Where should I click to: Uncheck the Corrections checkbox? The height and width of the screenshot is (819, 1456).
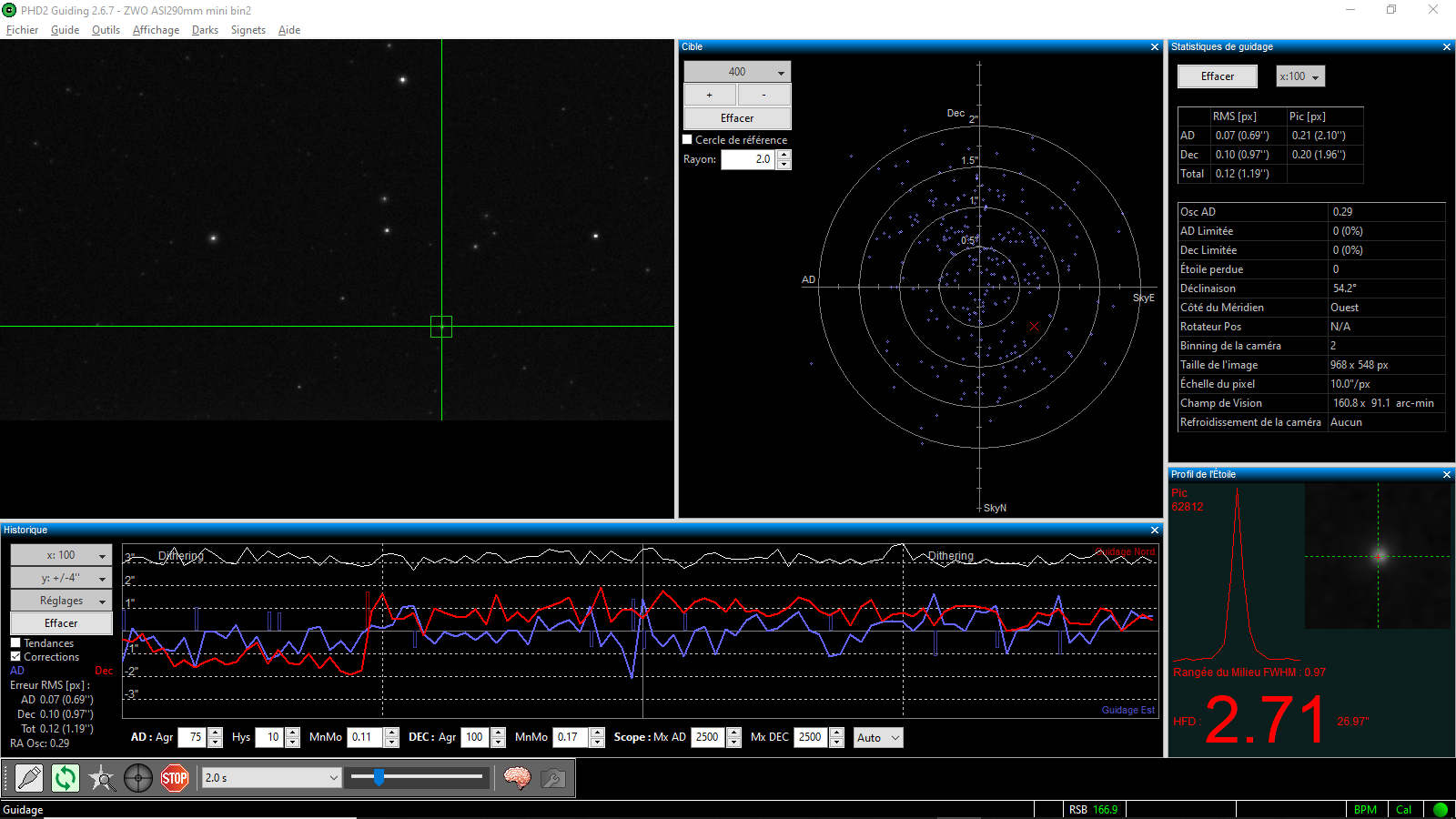15,657
